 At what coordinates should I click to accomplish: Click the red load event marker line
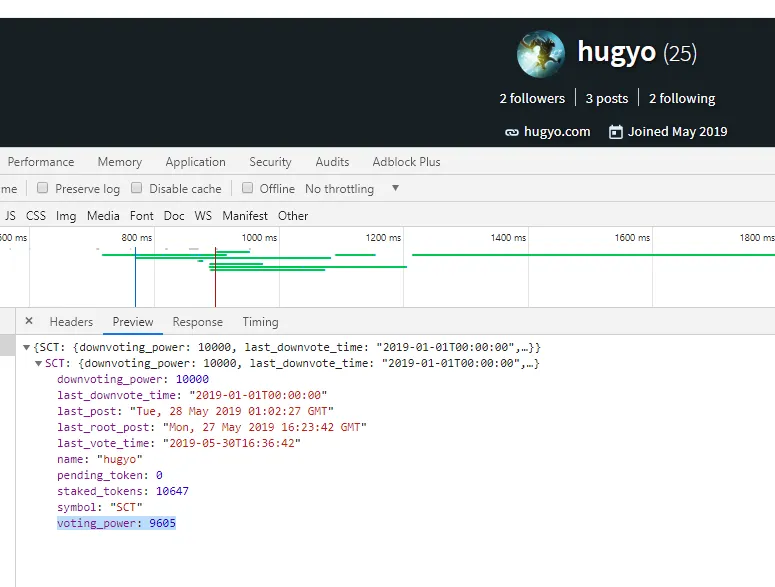[x=215, y=277]
